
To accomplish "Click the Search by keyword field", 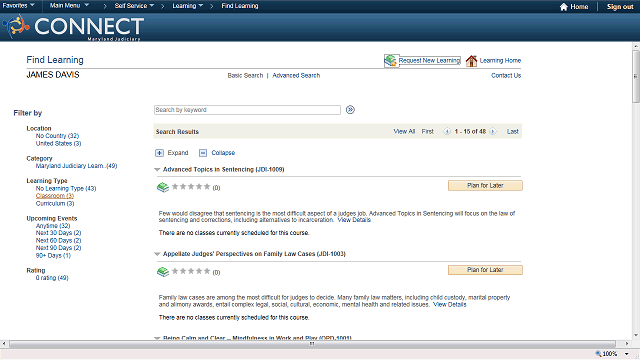I will 247,110.
